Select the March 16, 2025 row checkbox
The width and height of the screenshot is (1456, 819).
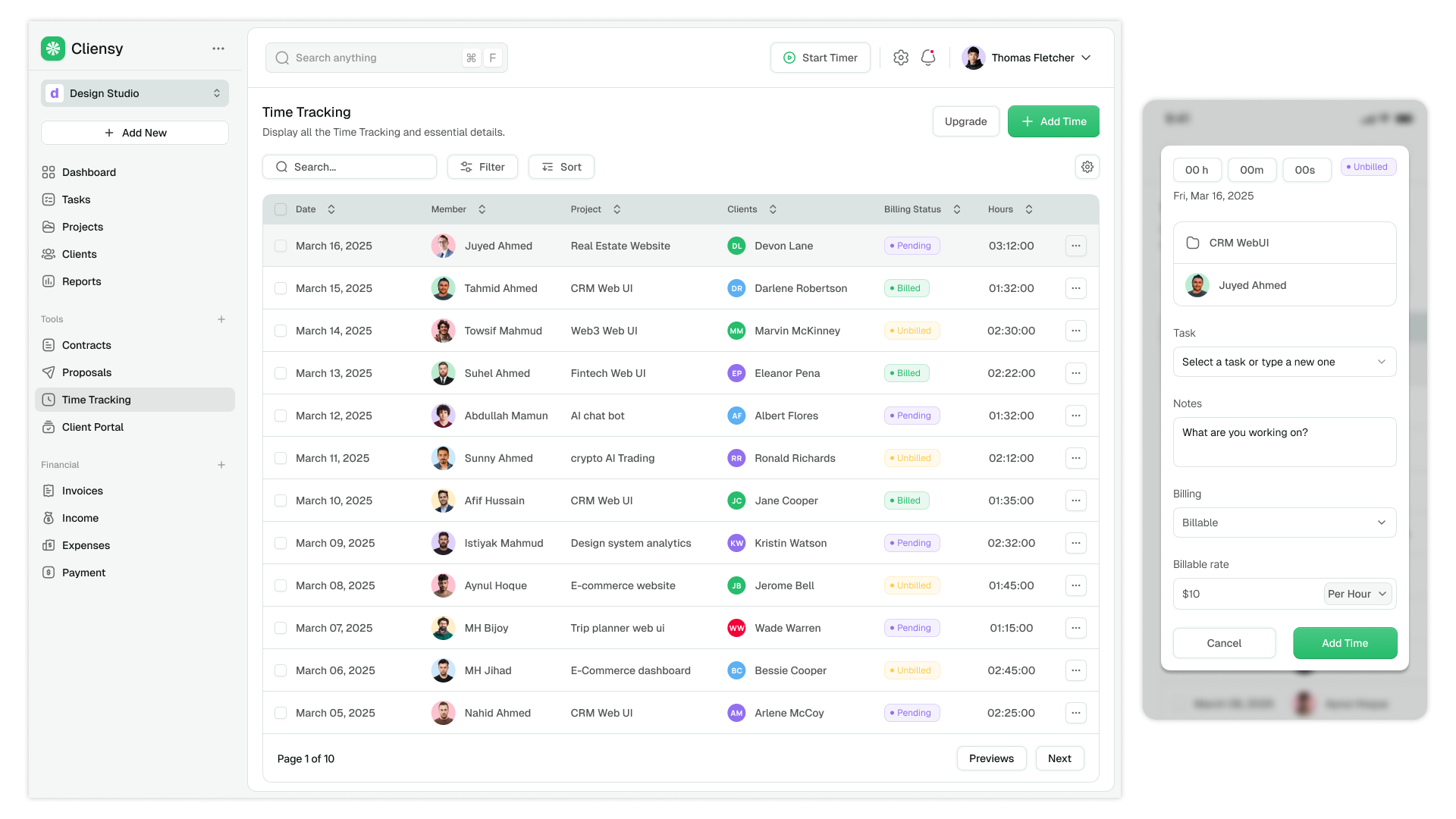tap(281, 246)
